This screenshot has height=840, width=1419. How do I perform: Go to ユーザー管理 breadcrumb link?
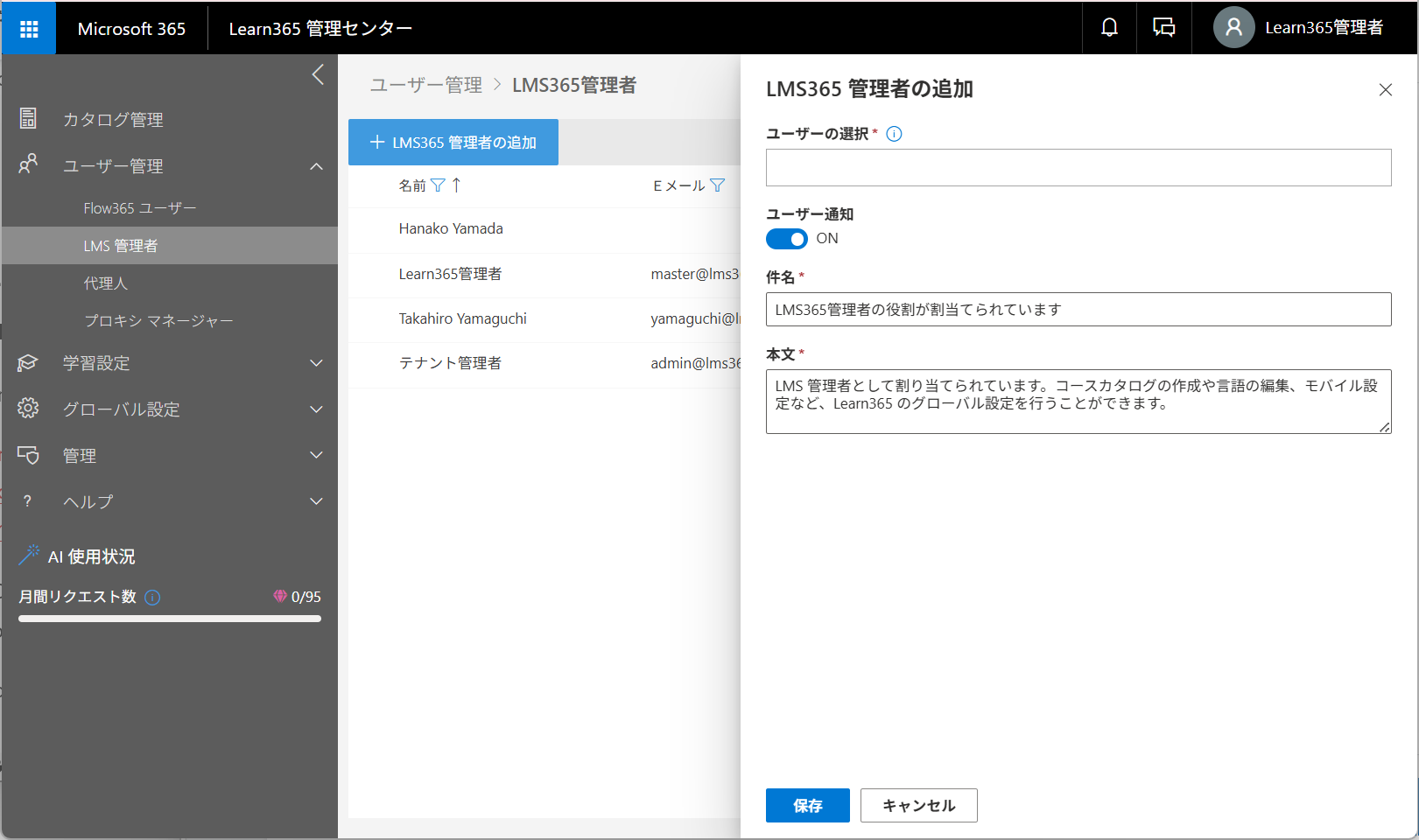pos(426,85)
